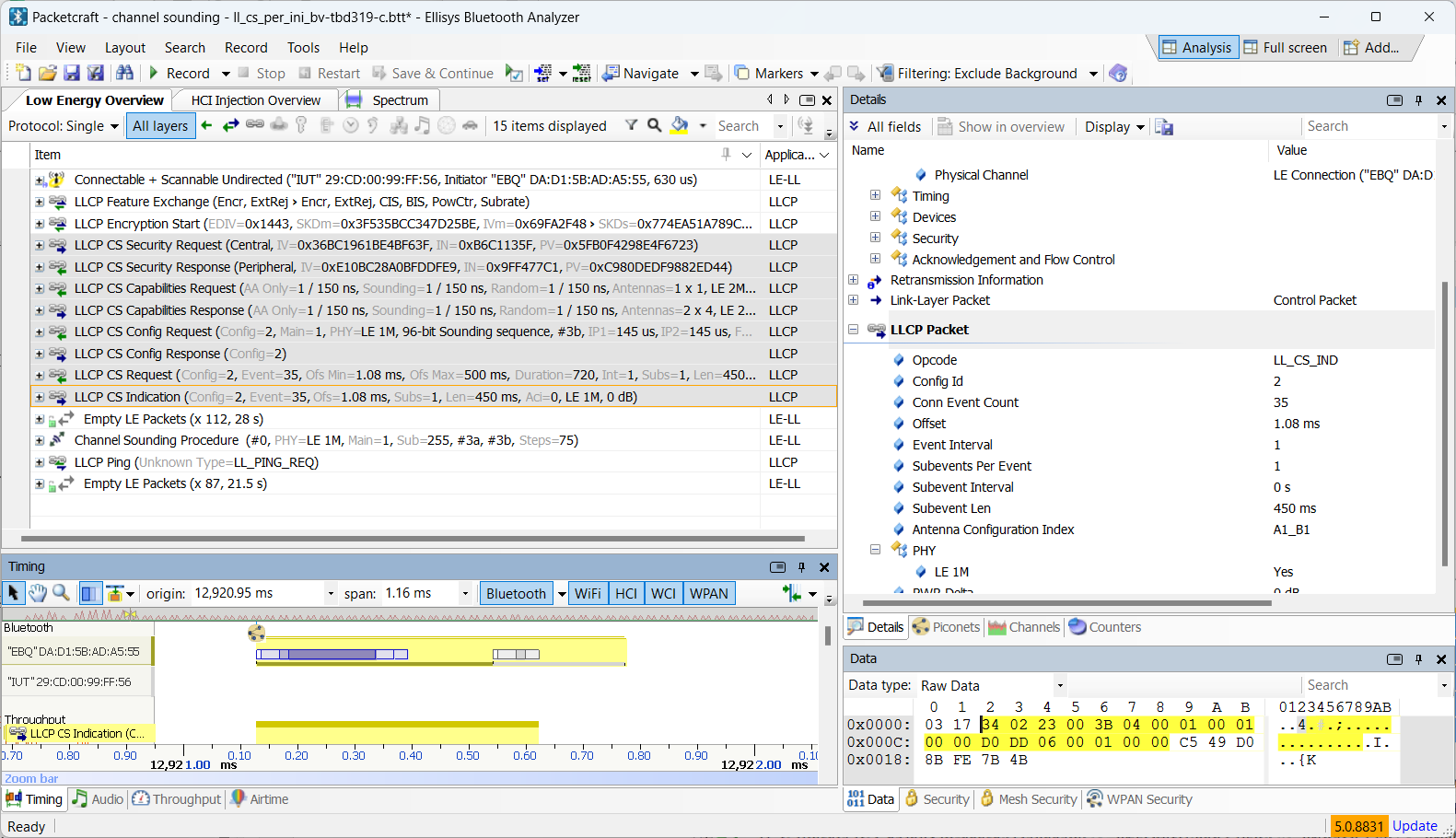Click the Full screen button

click(x=1286, y=48)
